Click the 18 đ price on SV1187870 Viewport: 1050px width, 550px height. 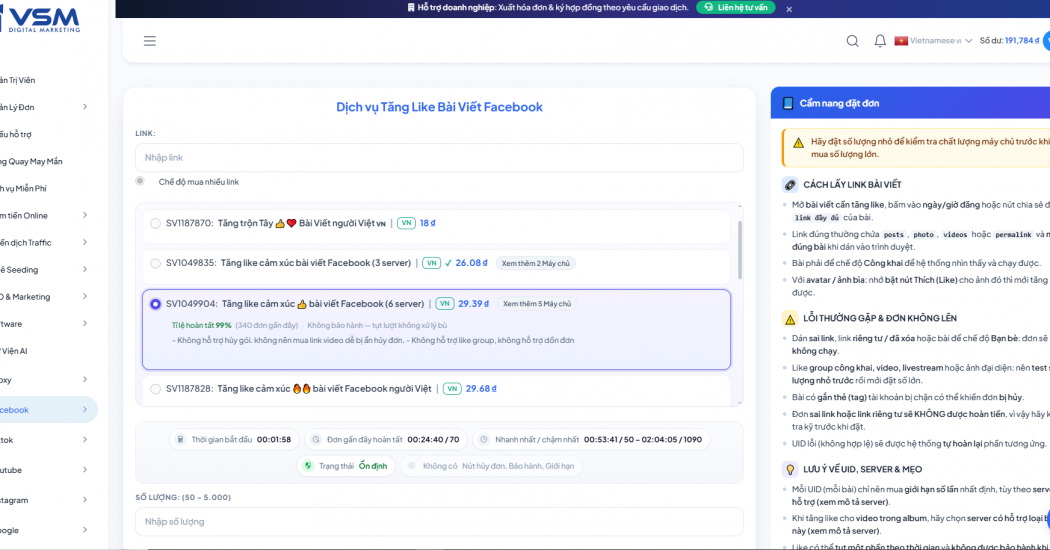427,223
